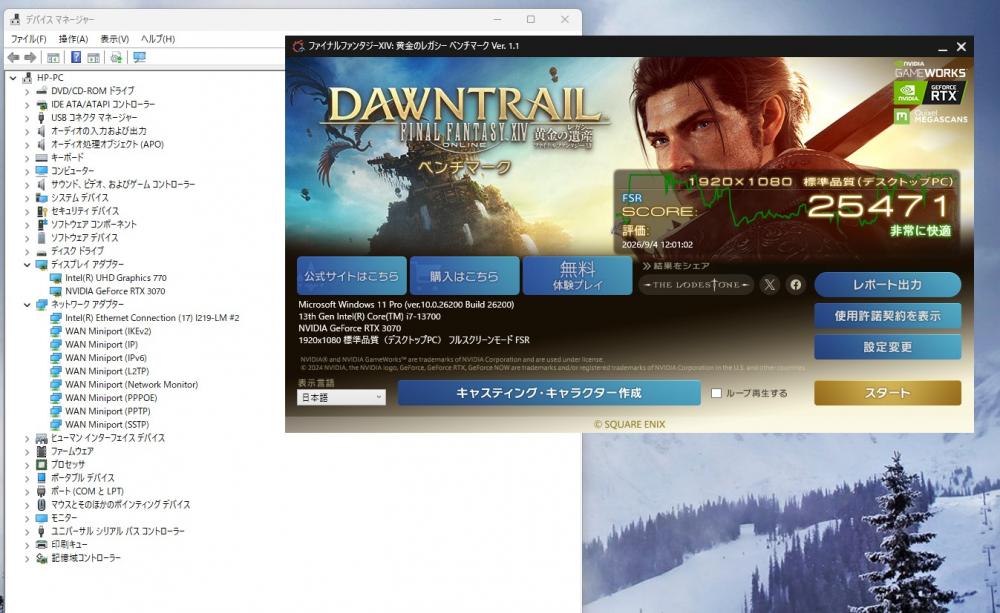
Task: Click the レポート出力 button
Action: [x=887, y=284]
